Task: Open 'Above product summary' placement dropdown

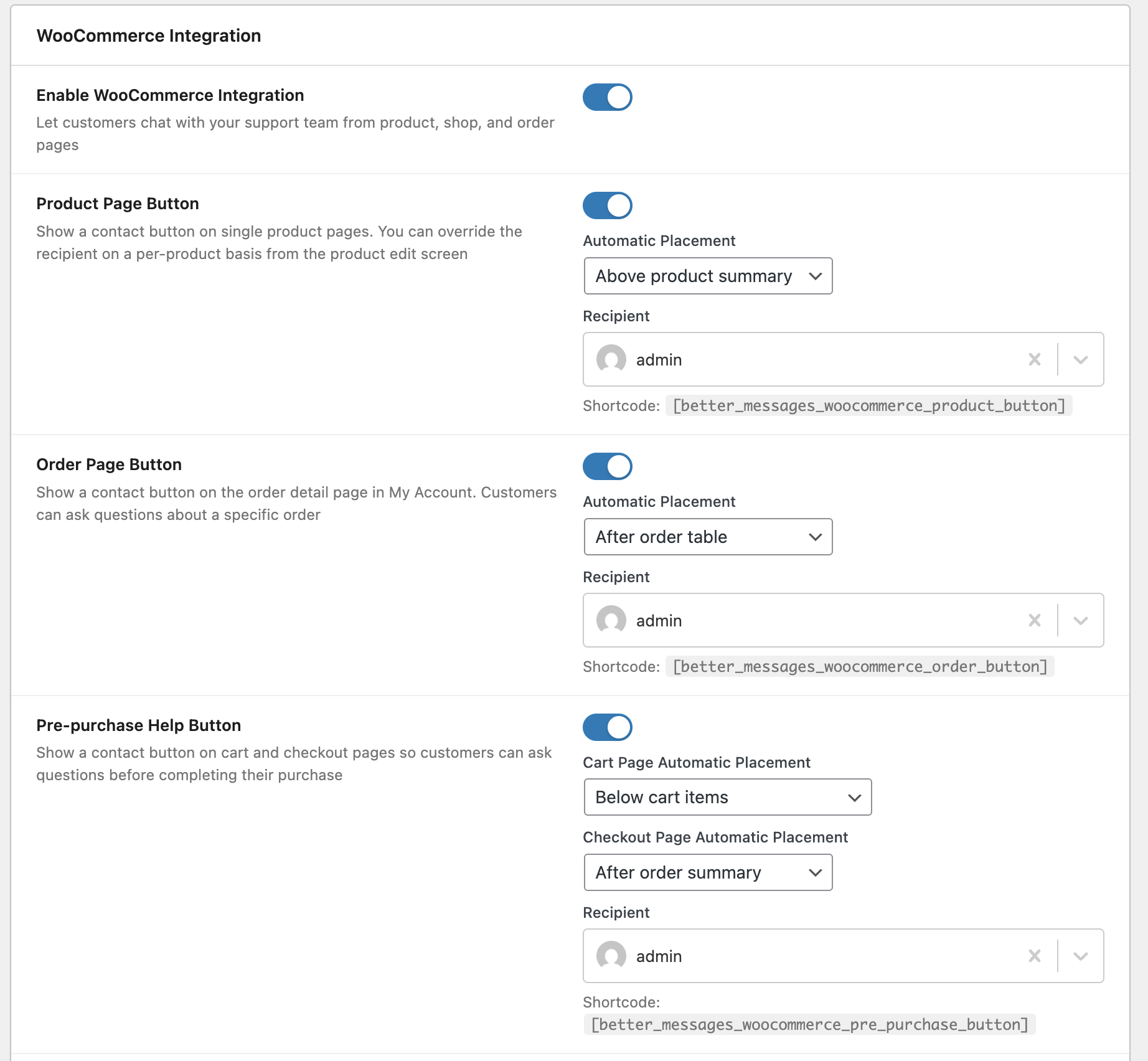Action: click(708, 276)
